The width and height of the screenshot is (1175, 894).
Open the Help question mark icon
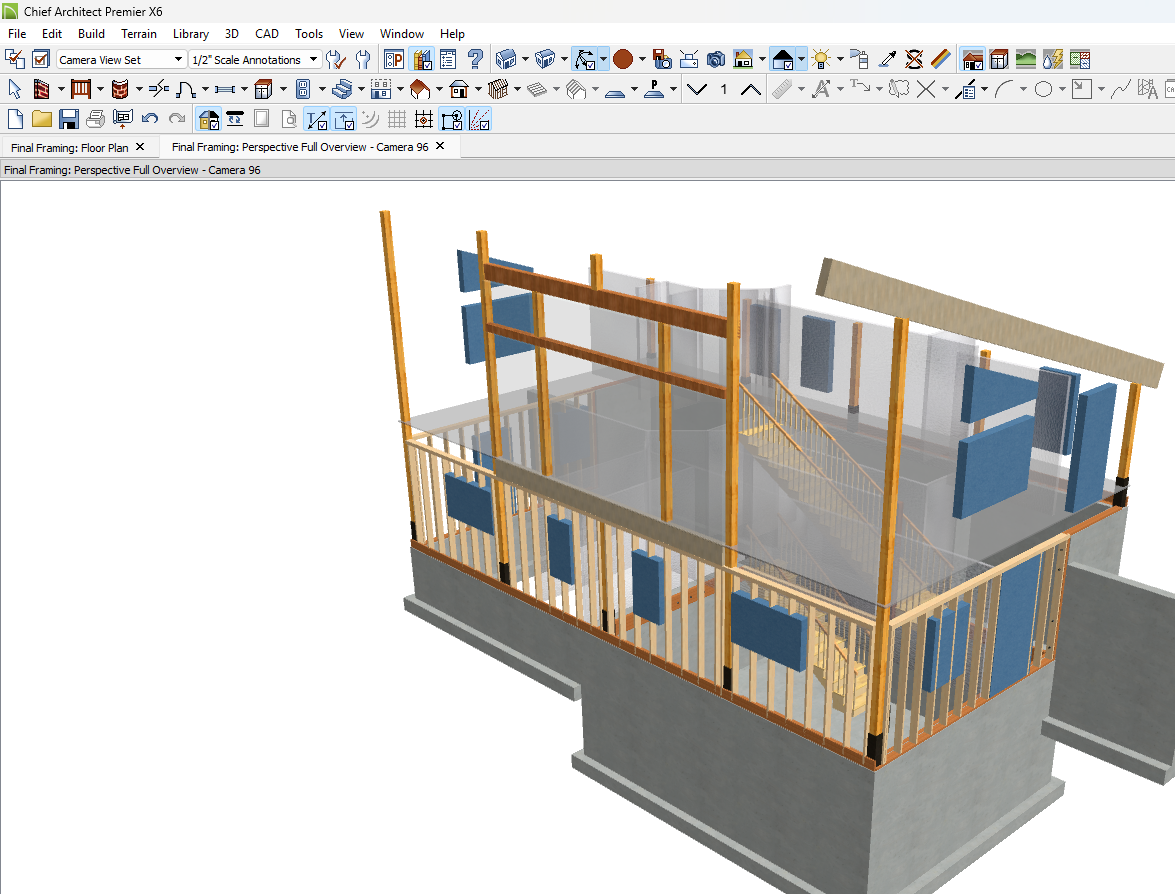click(x=475, y=59)
